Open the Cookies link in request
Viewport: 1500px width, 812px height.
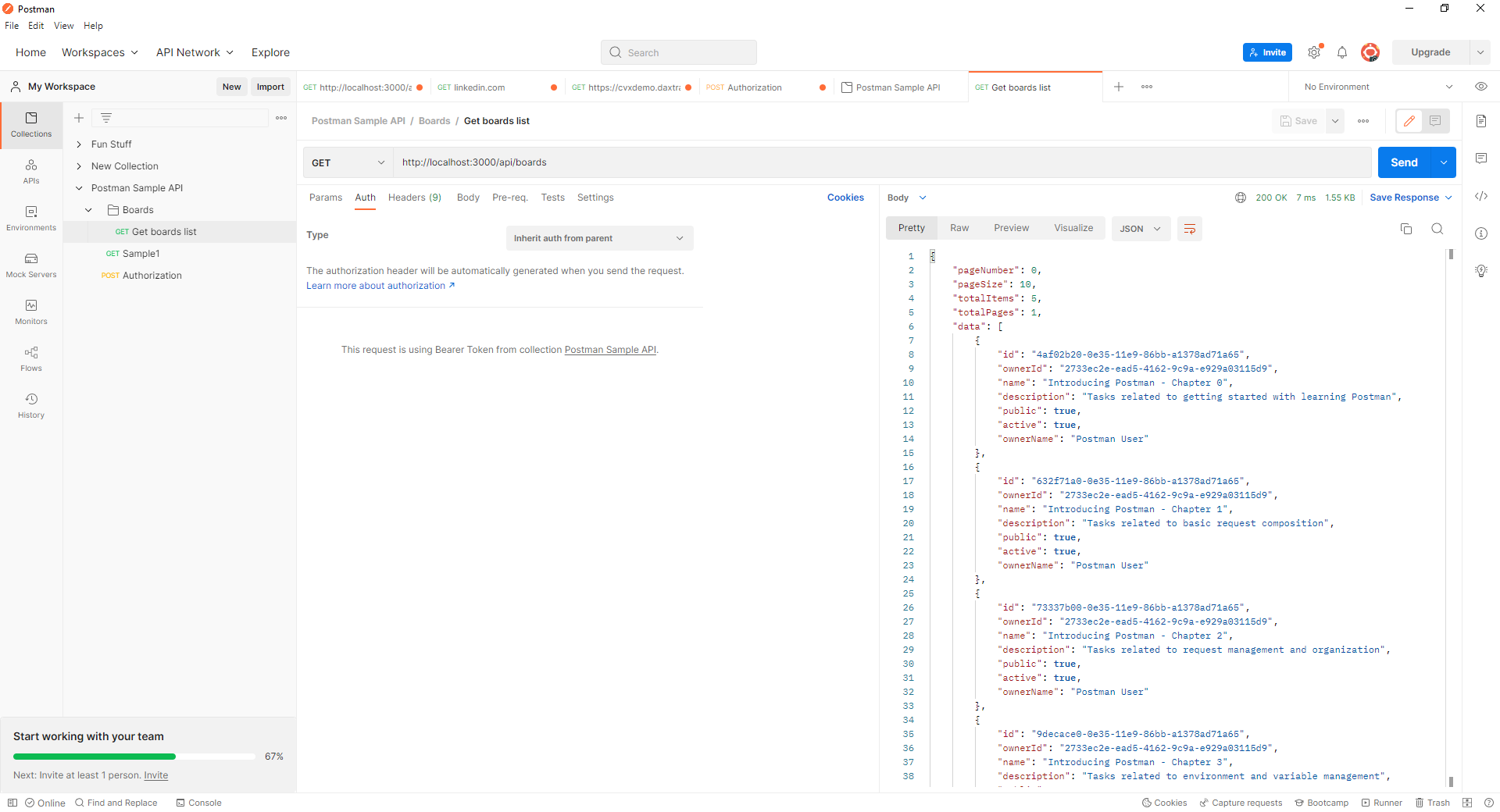[x=845, y=198]
